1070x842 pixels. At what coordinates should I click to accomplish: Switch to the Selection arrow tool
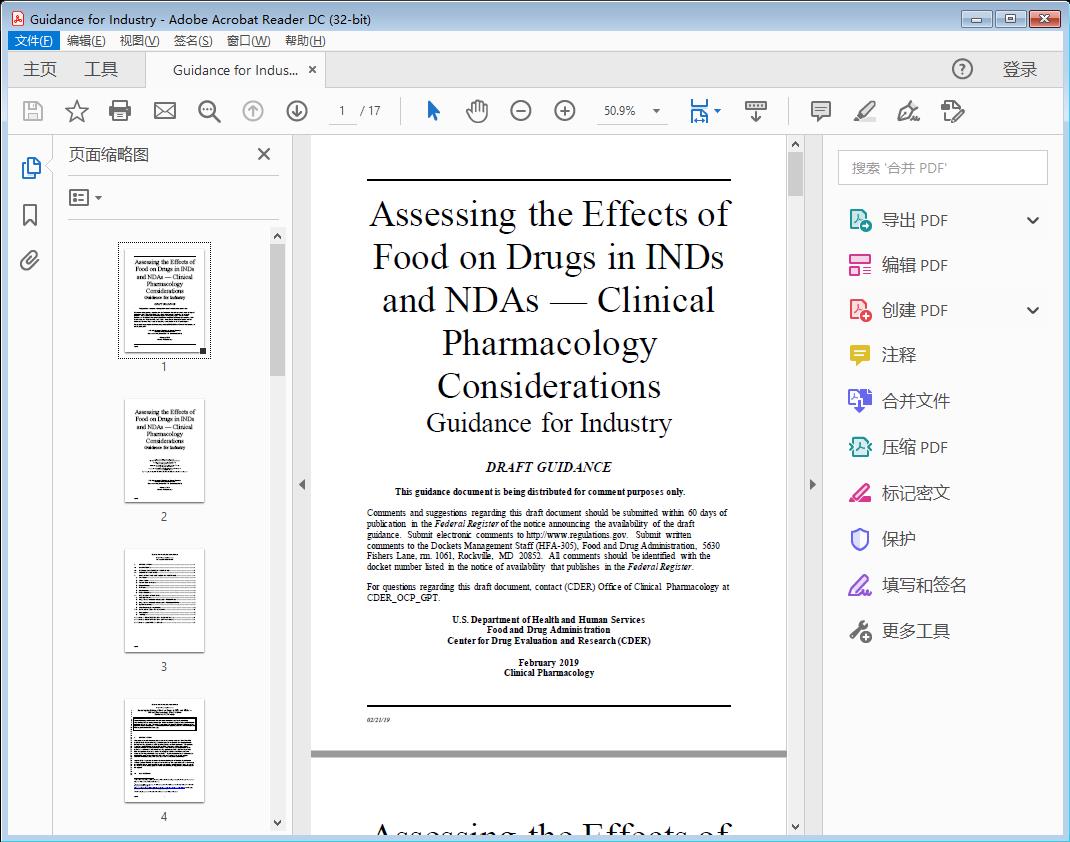coord(433,111)
